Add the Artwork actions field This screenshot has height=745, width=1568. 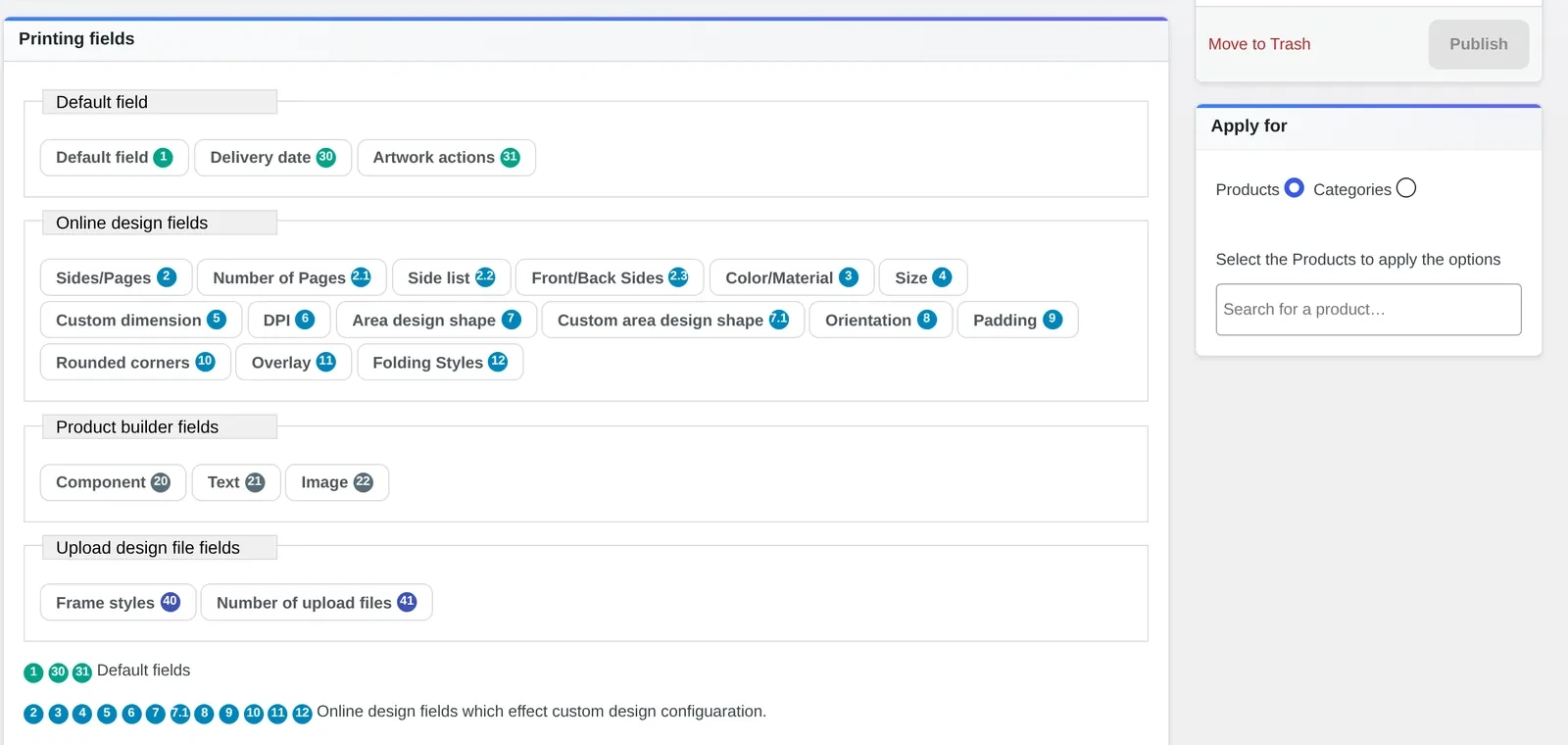point(446,158)
